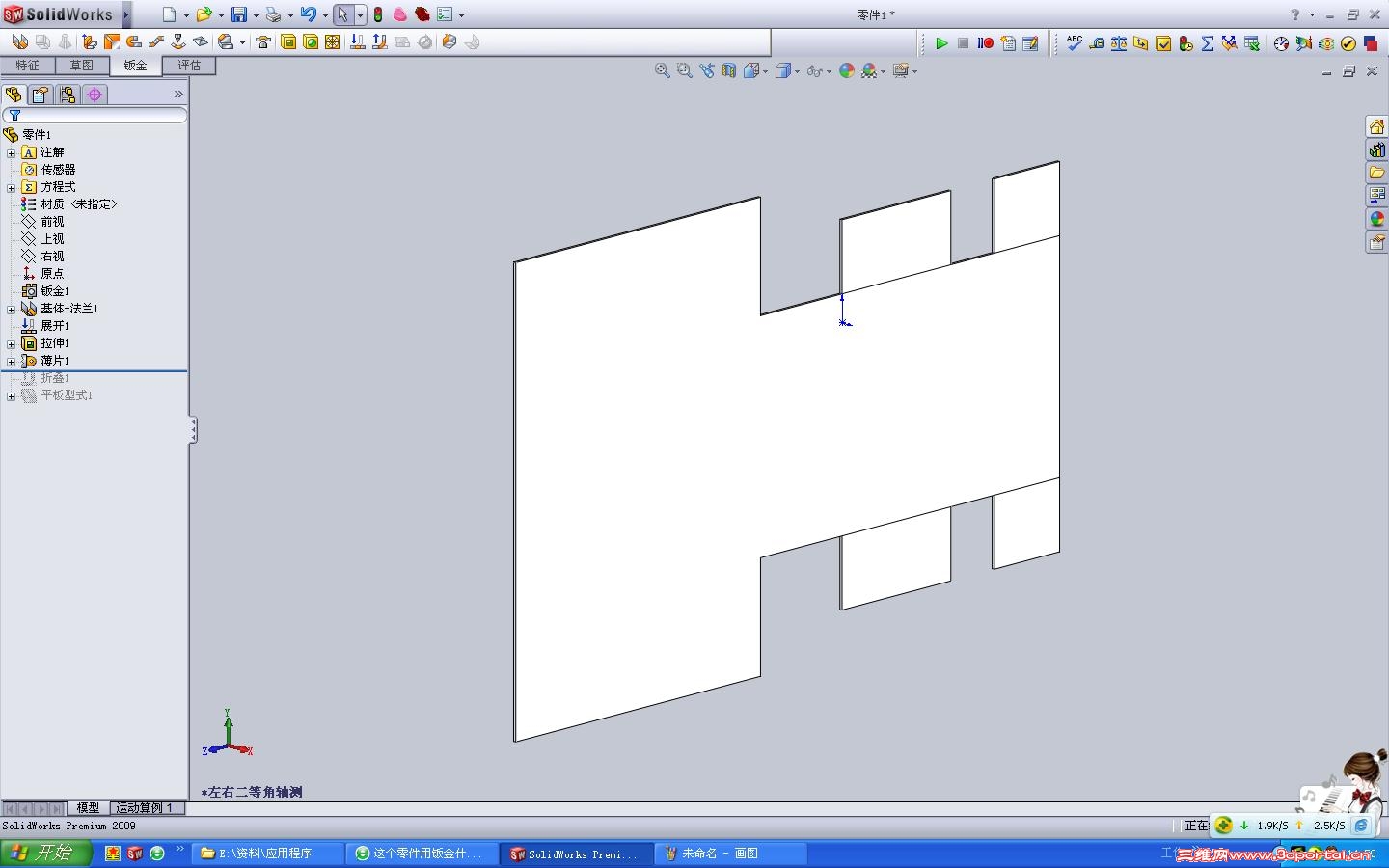
Task: Click the Zoom to Fit magnifier icon
Action: [663, 70]
